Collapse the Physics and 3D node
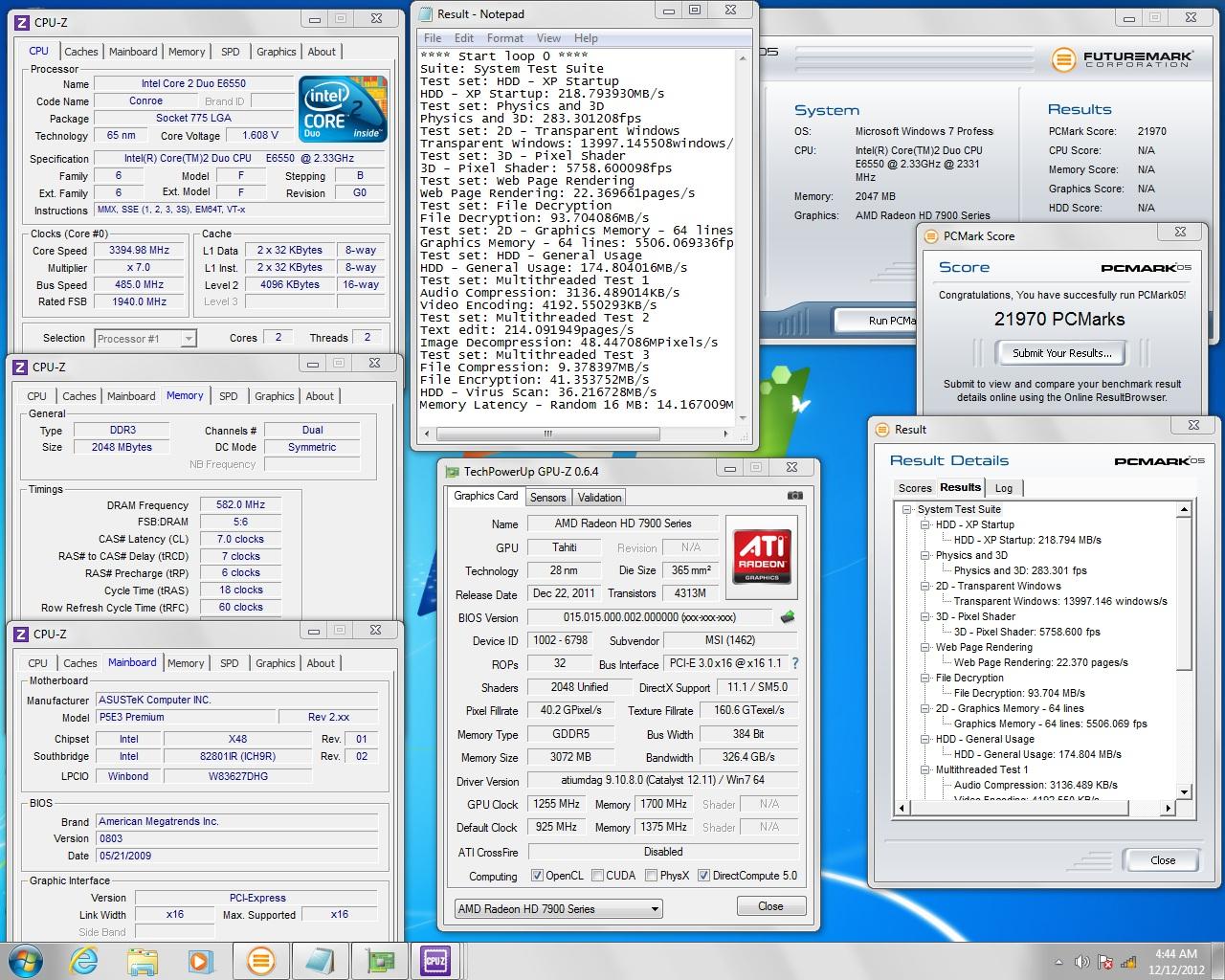Image resolution: width=1225 pixels, height=980 pixels. point(925,555)
